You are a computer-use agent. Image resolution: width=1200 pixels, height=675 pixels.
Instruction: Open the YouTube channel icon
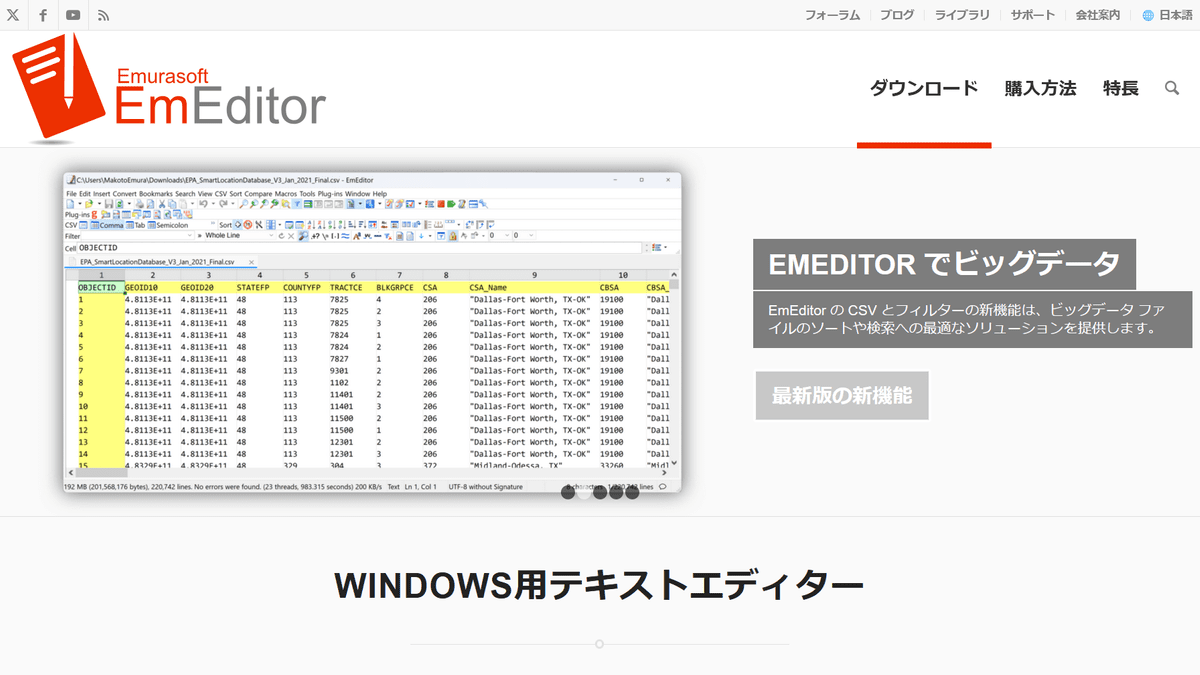click(73, 15)
